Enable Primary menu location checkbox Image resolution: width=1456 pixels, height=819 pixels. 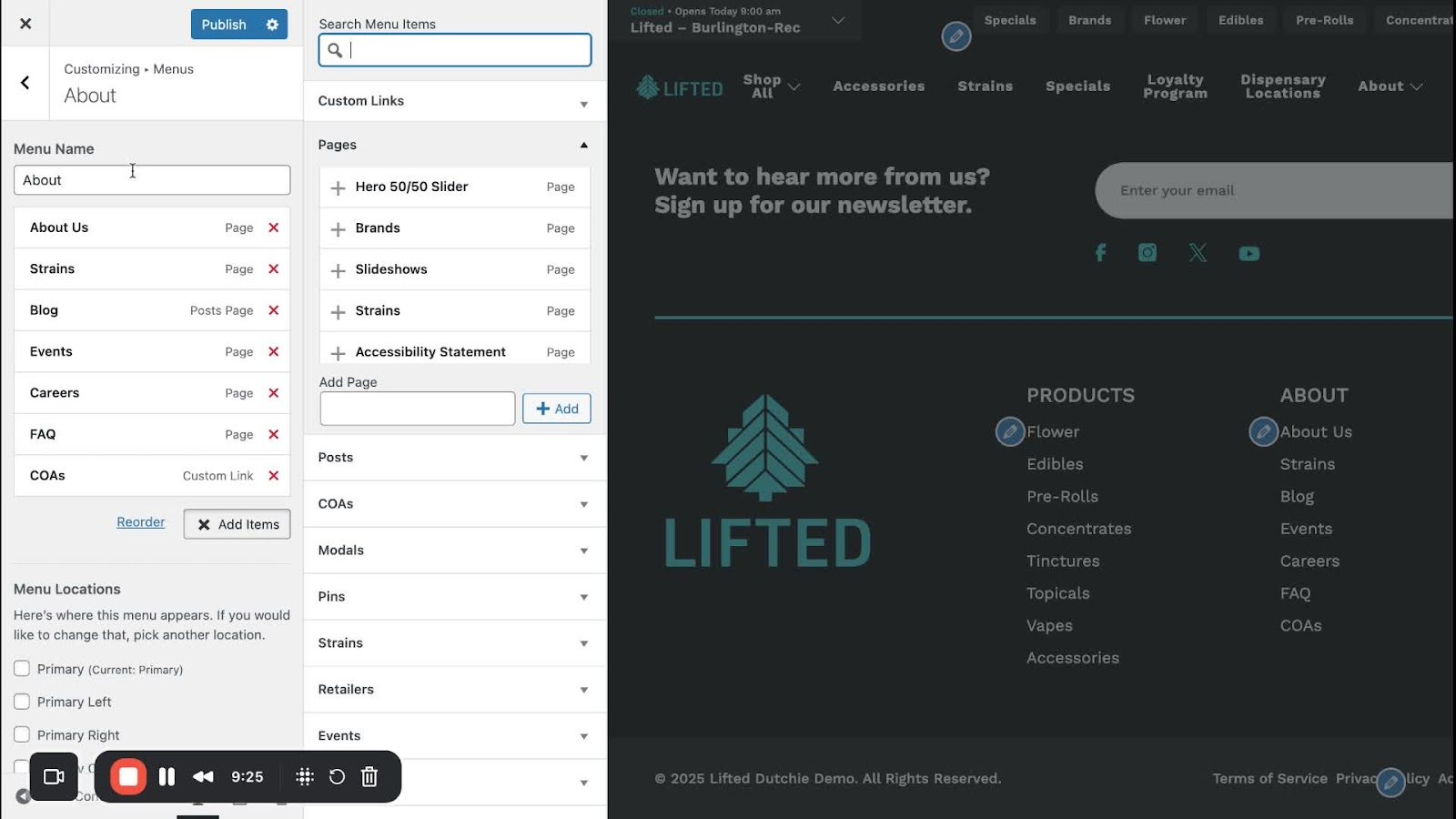pos(22,669)
